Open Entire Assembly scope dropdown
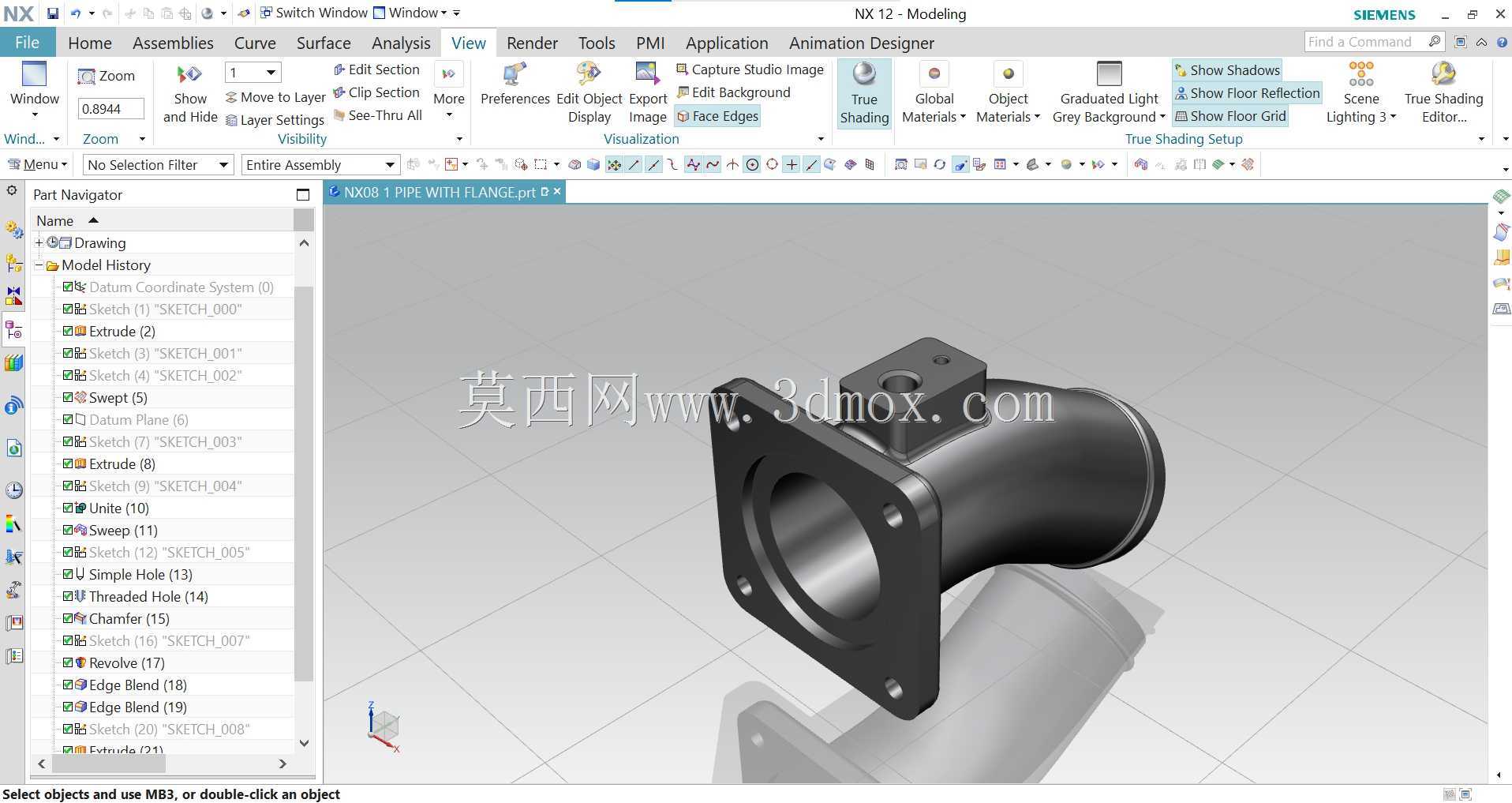The width and height of the screenshot is (1512, 803). 320,164
